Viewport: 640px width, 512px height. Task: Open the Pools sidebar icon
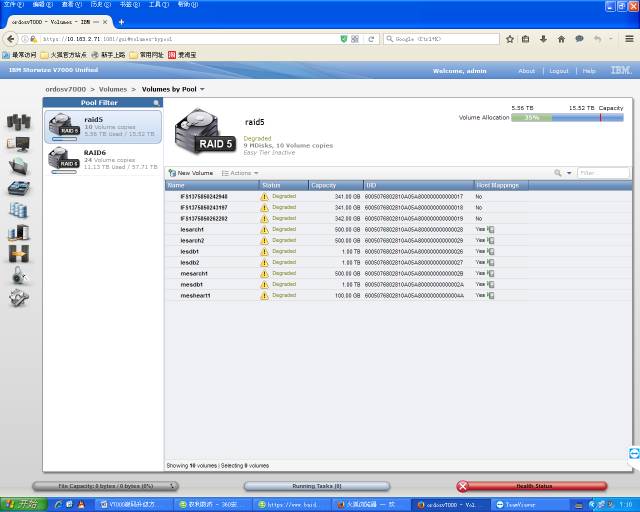(x=18, y=166)
